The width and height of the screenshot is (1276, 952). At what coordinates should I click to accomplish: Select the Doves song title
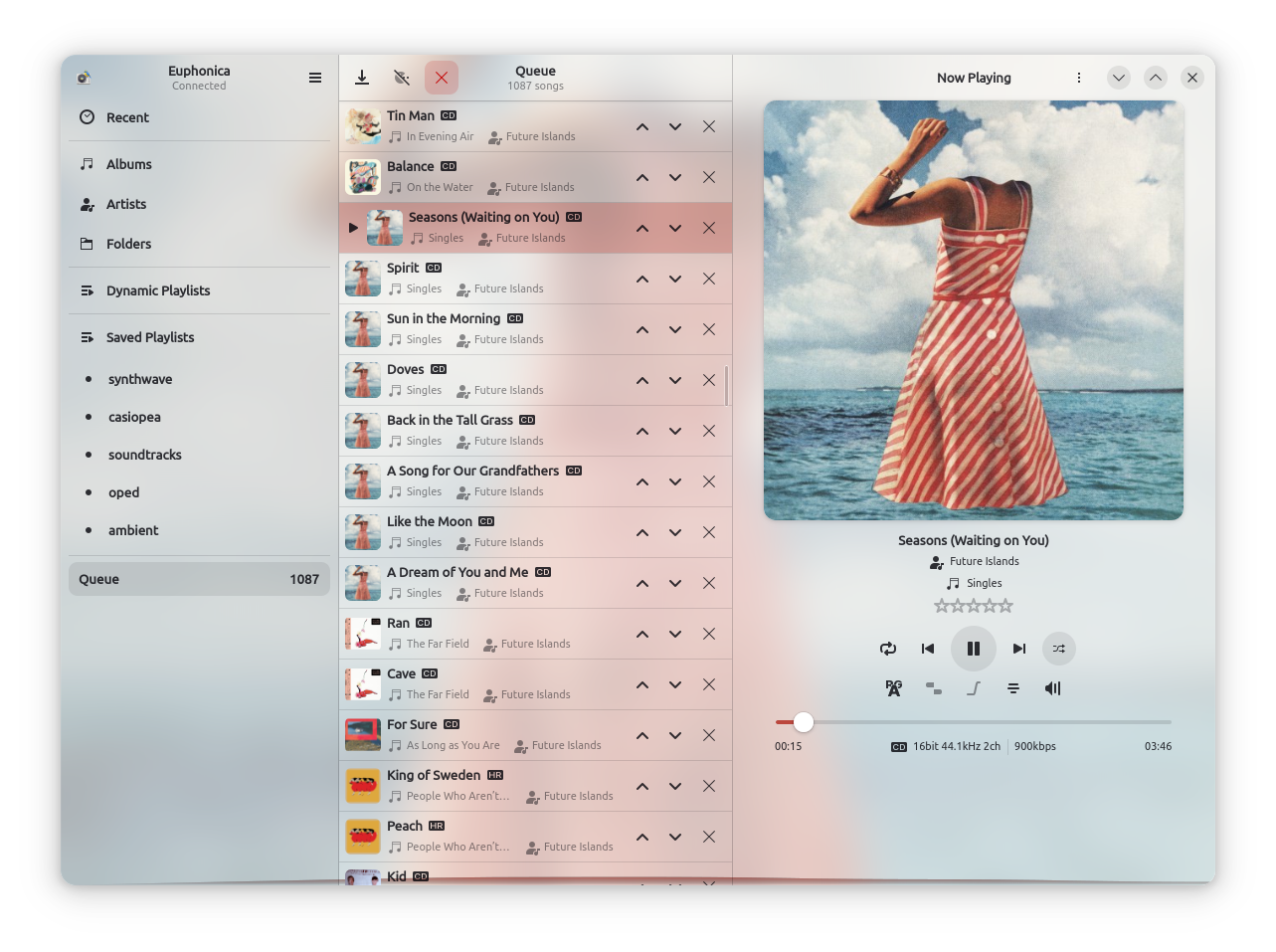coord(406,369)
